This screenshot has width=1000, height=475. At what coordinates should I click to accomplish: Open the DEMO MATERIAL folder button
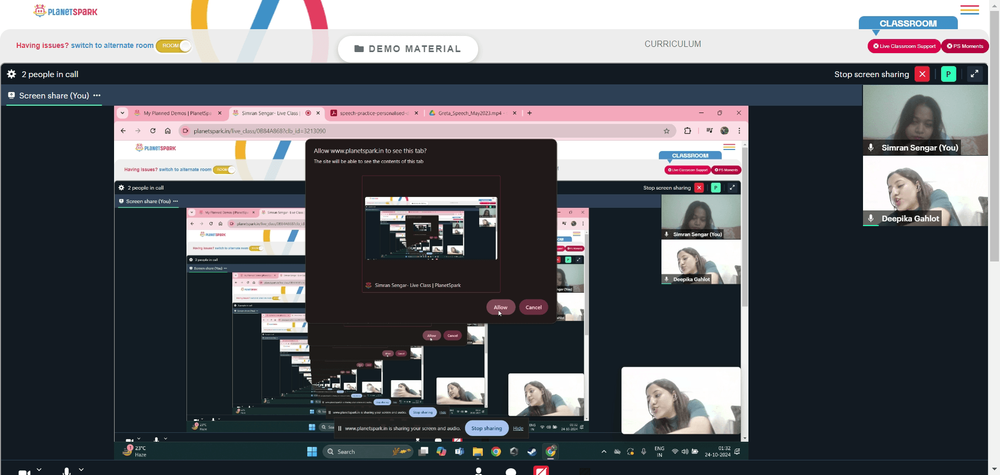[408, 49]
